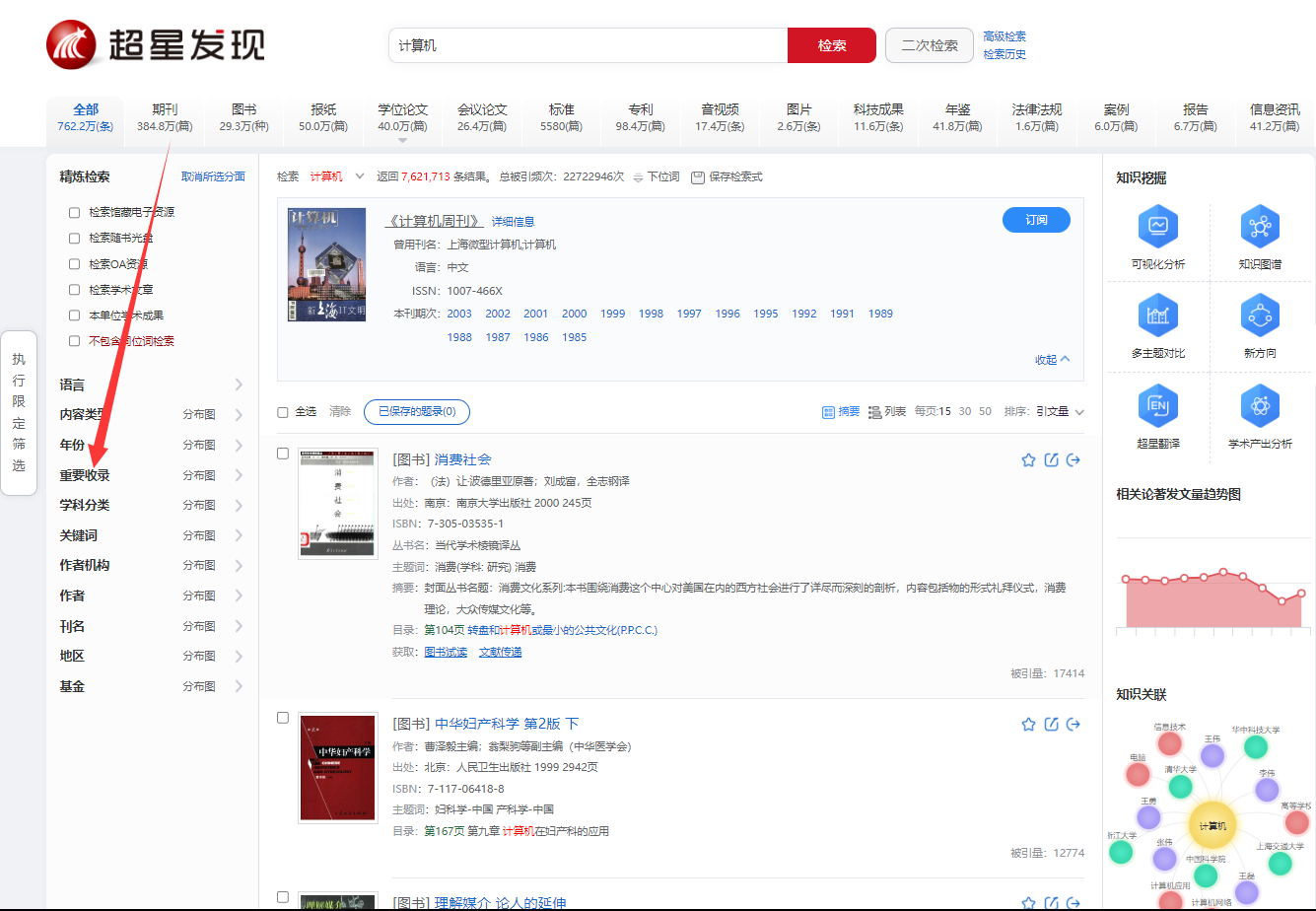
Task: Click the red 检索 button
Action: [x=832, y=45]
